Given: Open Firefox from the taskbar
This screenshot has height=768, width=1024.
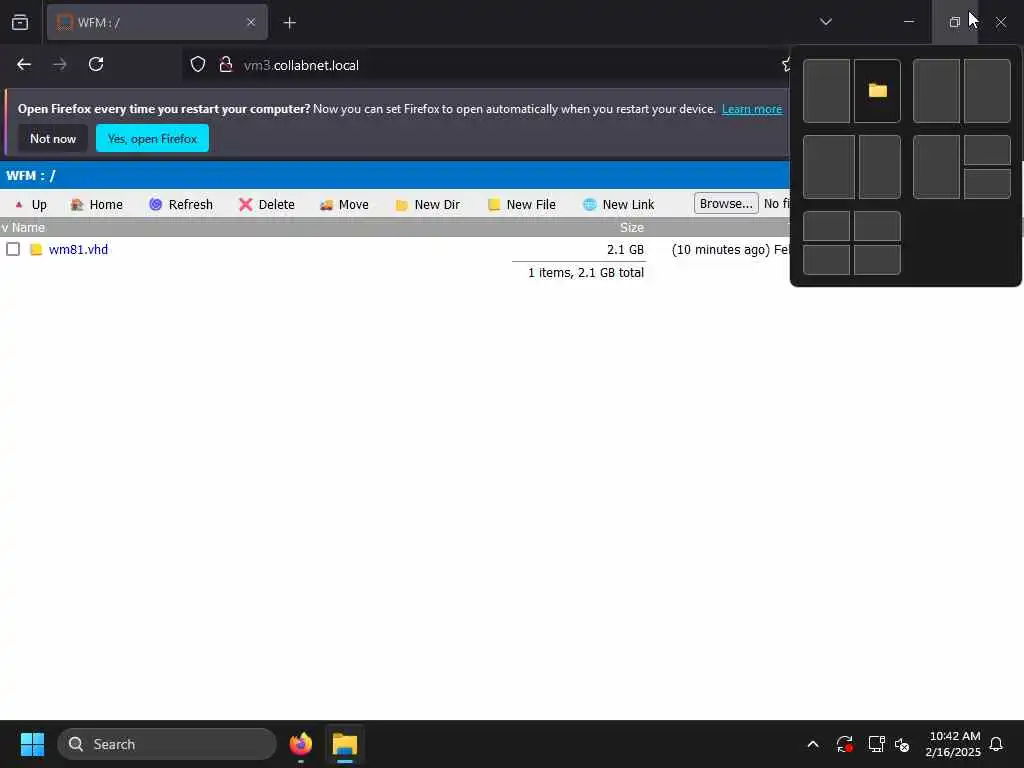Looking at the screenshot, I should coord(300,744).
